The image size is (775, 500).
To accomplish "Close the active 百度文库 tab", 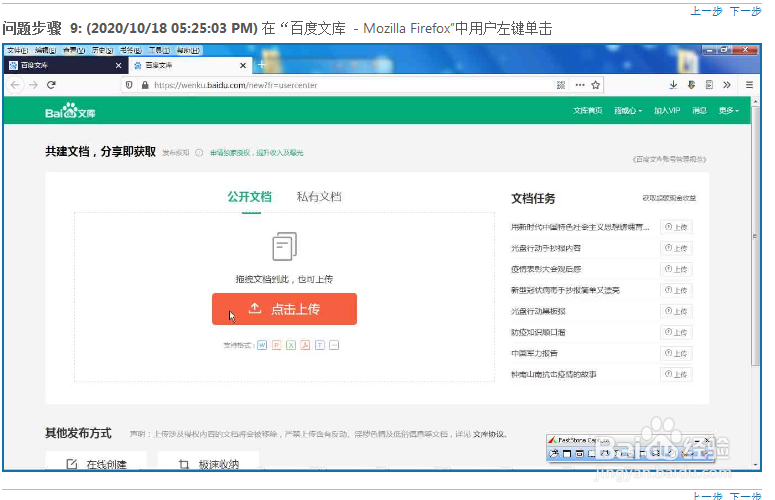I will point(243,65).
